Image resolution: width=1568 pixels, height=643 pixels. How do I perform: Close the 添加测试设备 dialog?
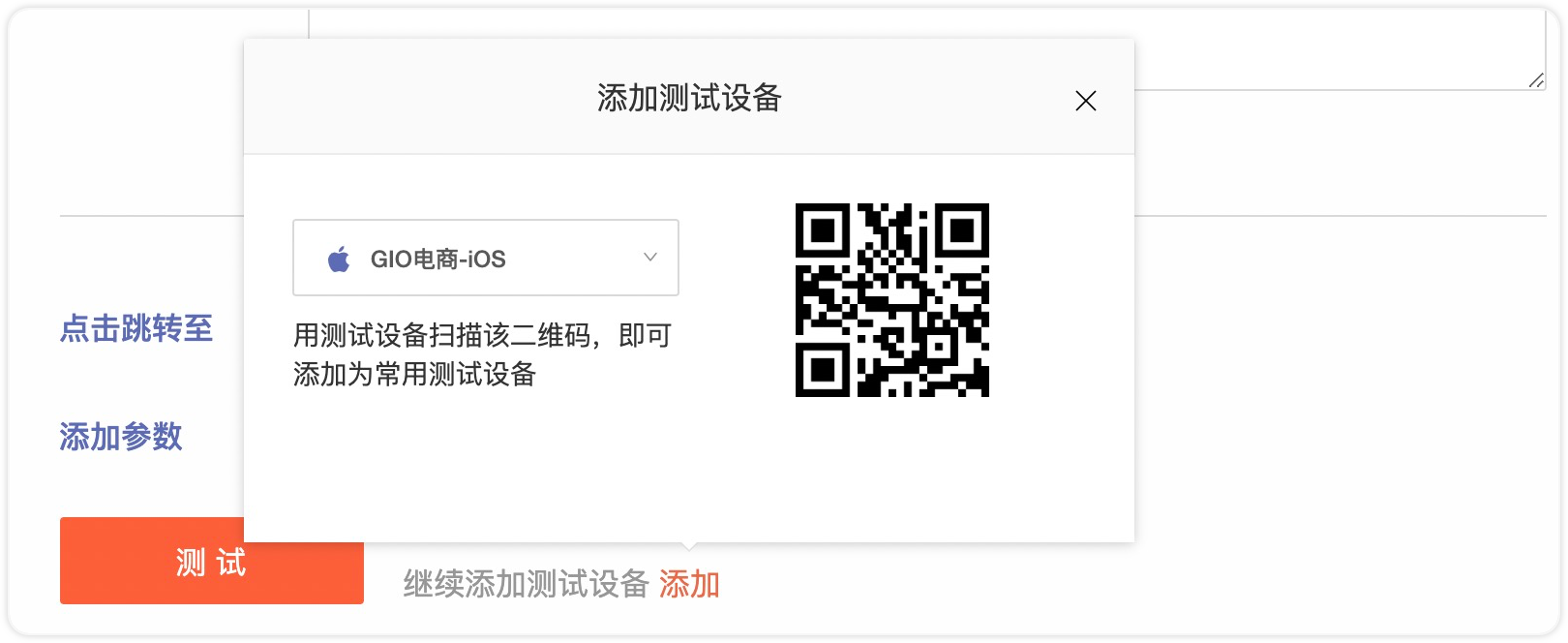click(x=1086, y=101)
